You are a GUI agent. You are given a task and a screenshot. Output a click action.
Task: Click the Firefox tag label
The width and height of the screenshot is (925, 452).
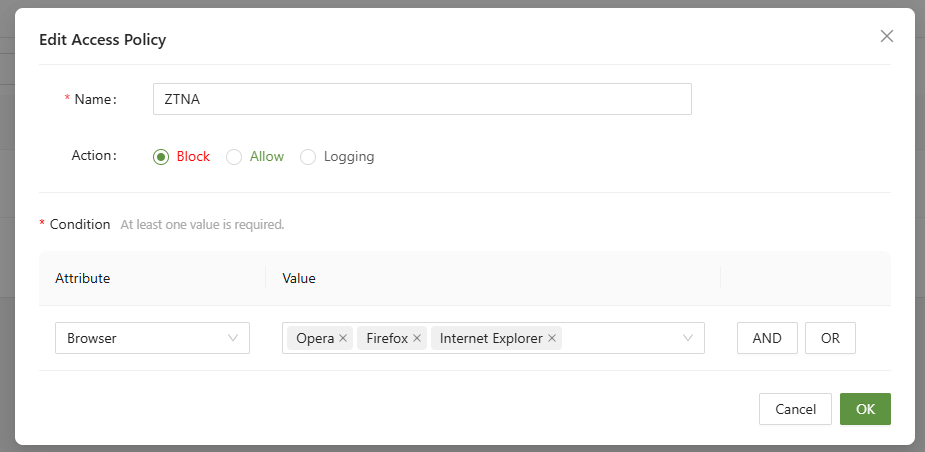click(387, 338)
